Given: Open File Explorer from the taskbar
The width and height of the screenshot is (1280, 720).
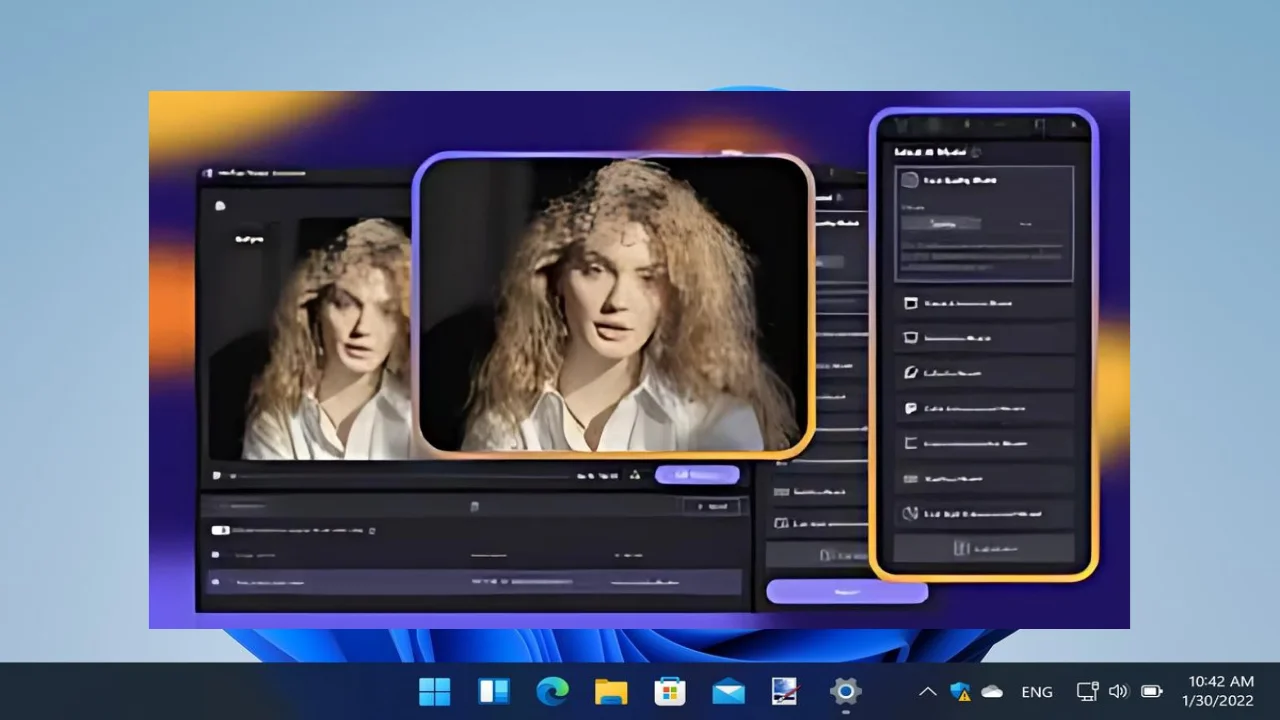Looking at the screenshot, I should tap(611, 691).
